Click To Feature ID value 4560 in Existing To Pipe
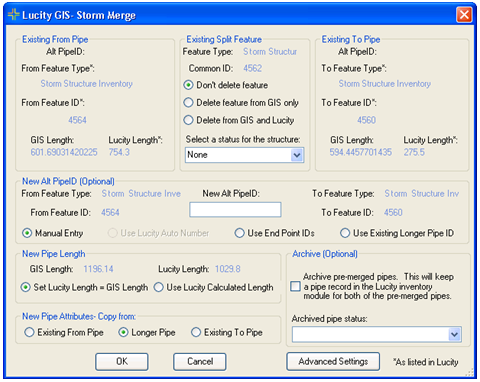 366,120
